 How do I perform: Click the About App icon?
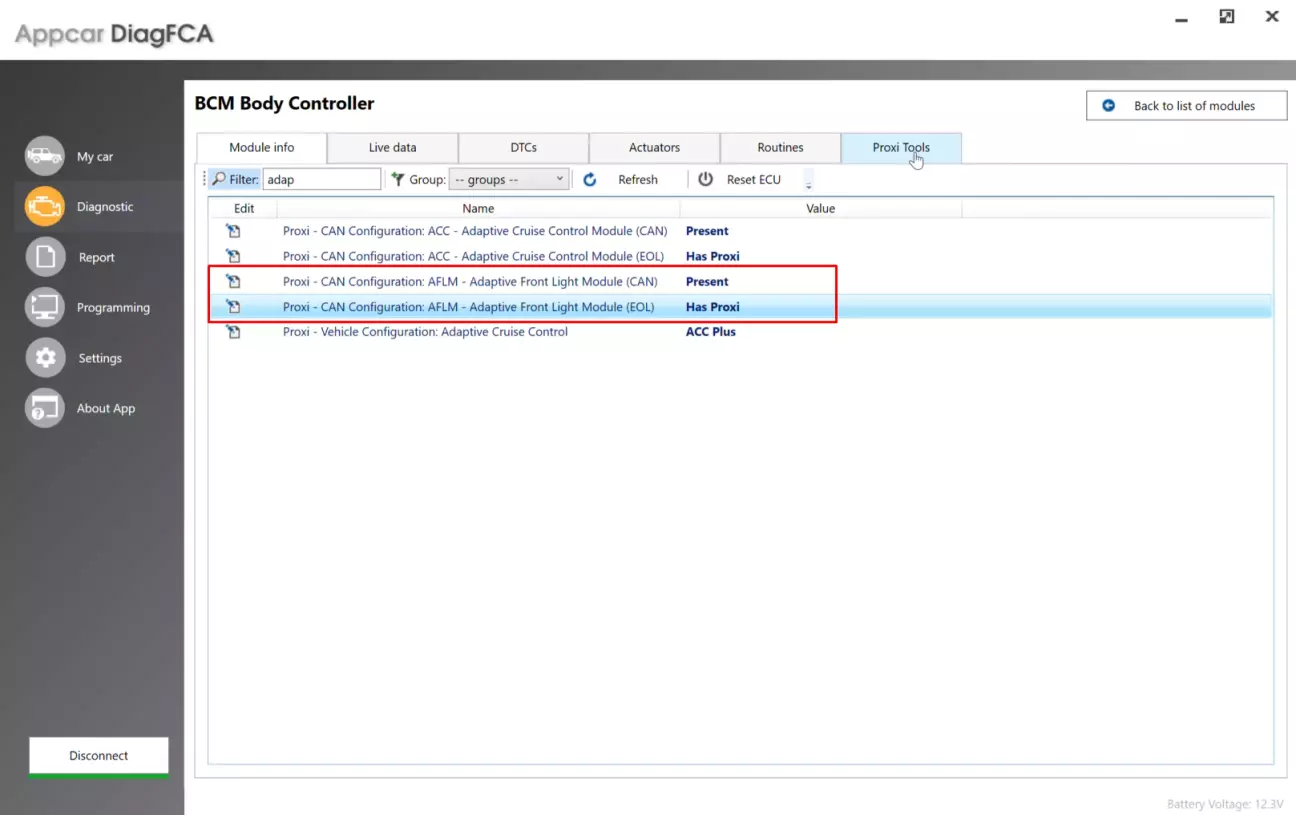pos(45,408)
